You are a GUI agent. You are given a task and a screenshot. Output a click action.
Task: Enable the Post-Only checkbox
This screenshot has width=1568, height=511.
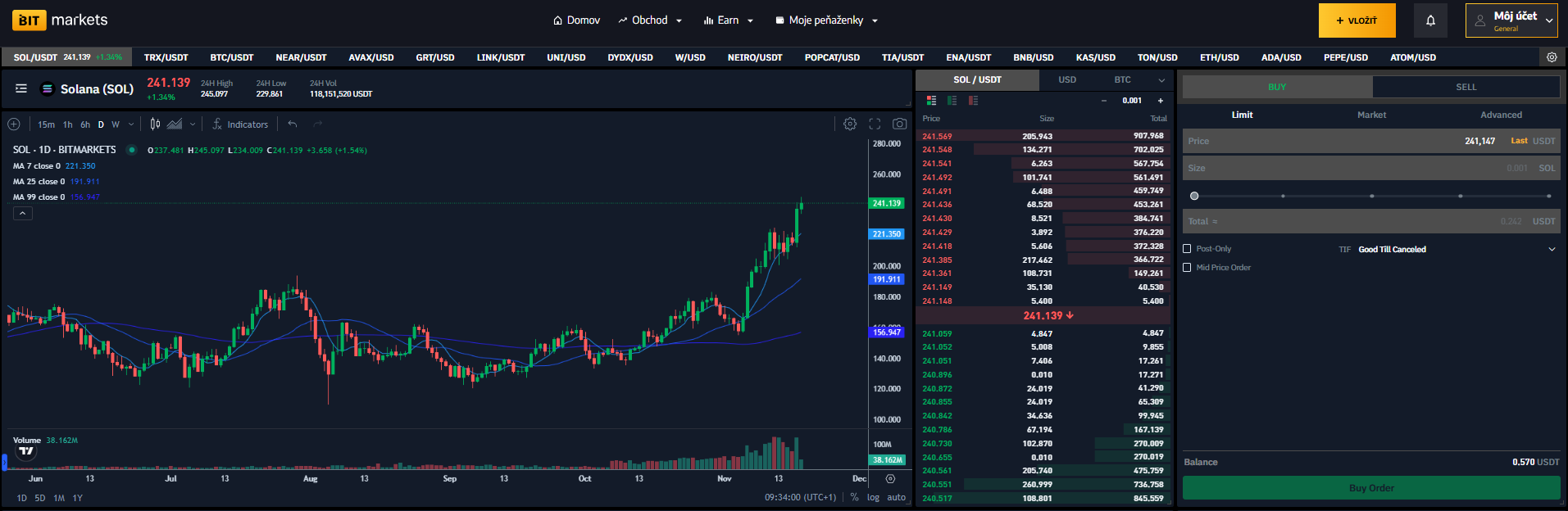click(x=1187, y=249)
